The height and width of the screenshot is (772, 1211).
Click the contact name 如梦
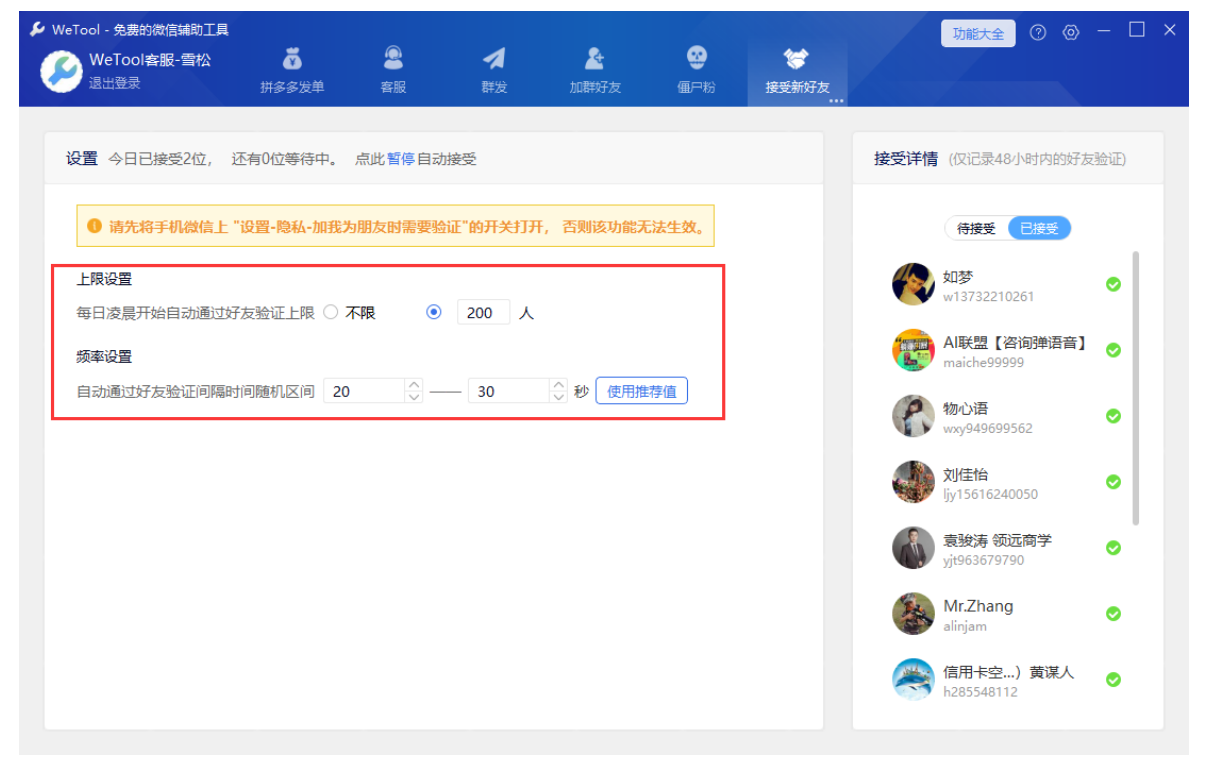coord(958,276)
